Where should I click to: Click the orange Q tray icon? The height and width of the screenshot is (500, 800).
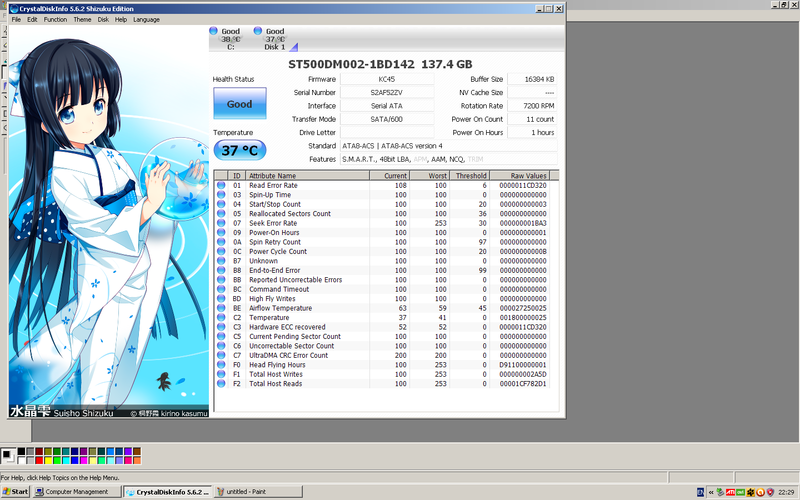coord(760,492)
